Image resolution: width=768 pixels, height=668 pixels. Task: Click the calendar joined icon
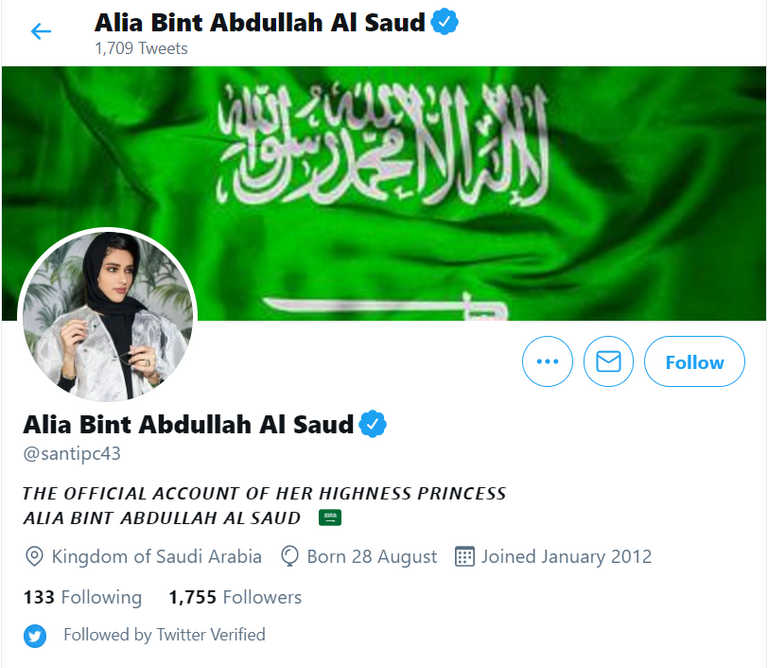coord(464,557)
